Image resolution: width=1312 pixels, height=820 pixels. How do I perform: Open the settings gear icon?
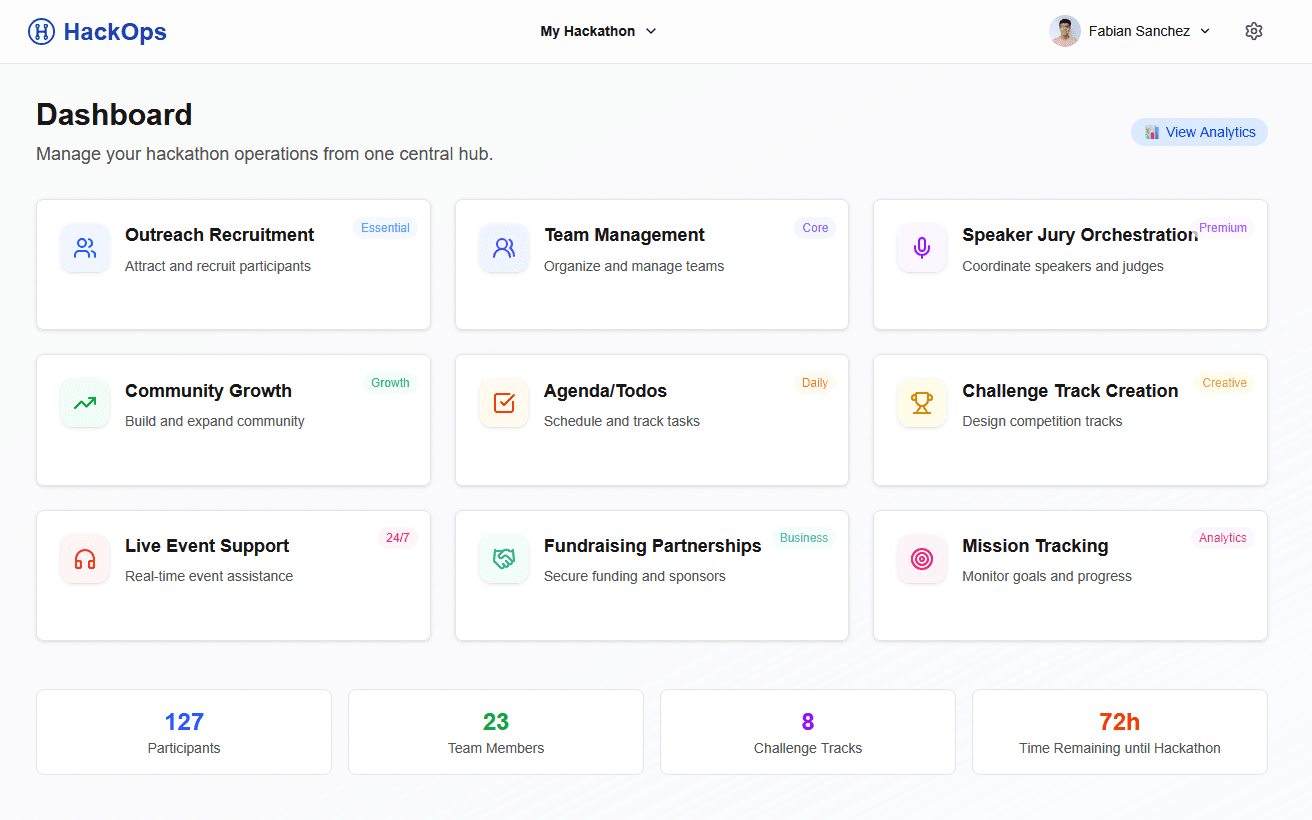click(1253, 31)
